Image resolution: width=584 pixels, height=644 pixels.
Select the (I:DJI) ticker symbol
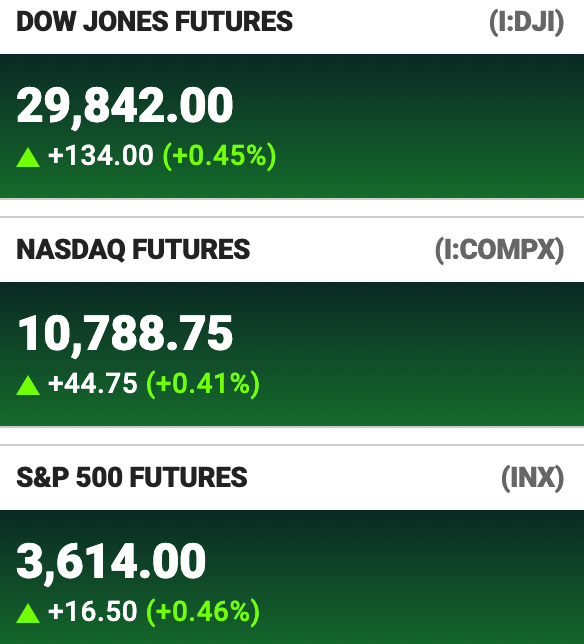click(527, 22)
